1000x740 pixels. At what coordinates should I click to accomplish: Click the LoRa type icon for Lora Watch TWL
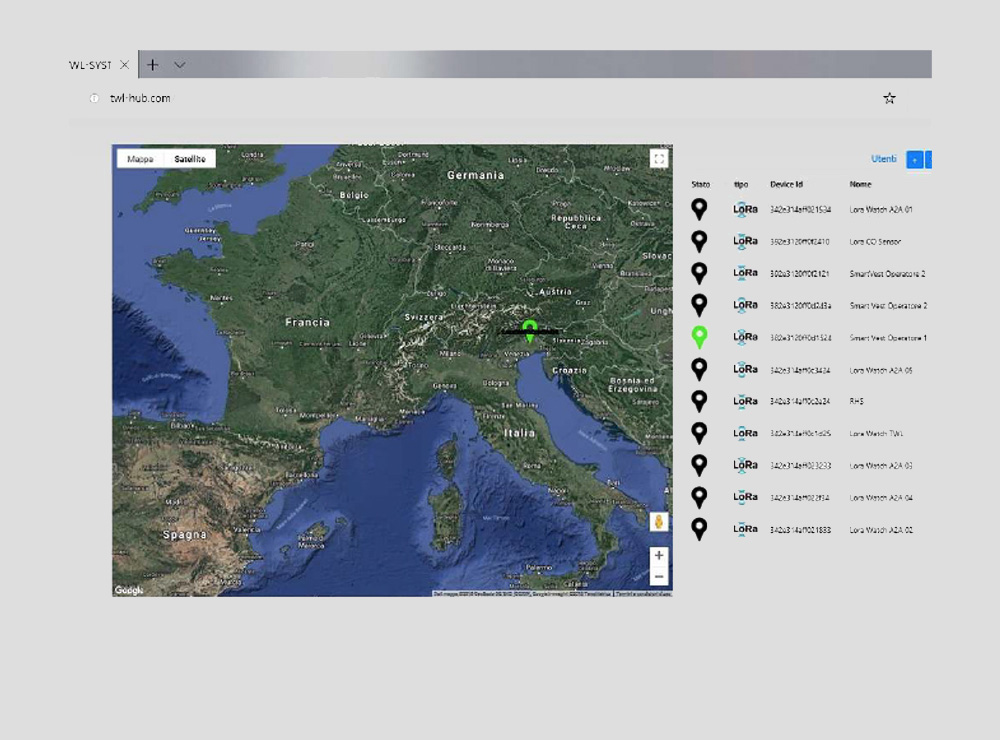pos(745,434)
